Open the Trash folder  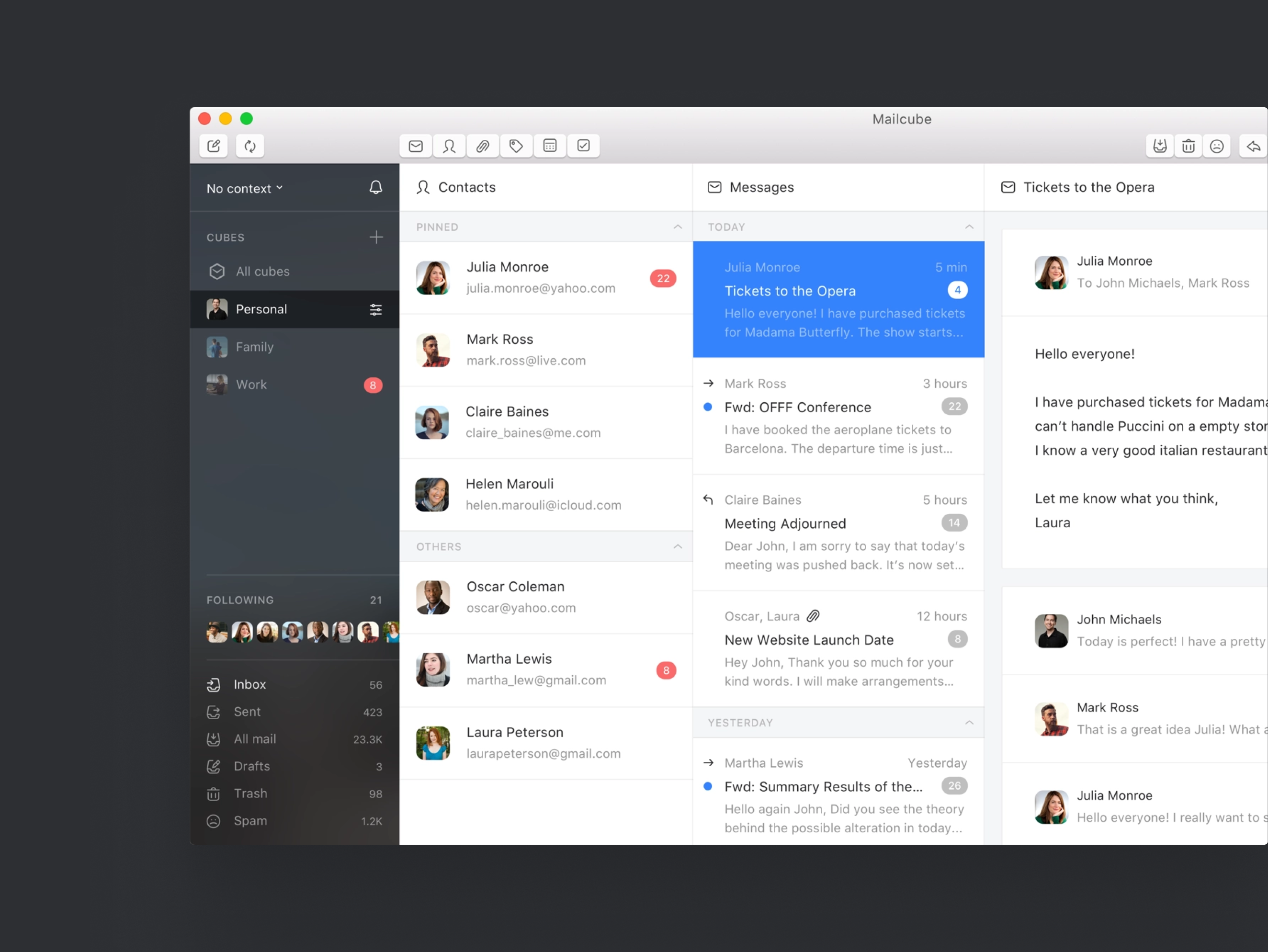[x=294, y=793]
